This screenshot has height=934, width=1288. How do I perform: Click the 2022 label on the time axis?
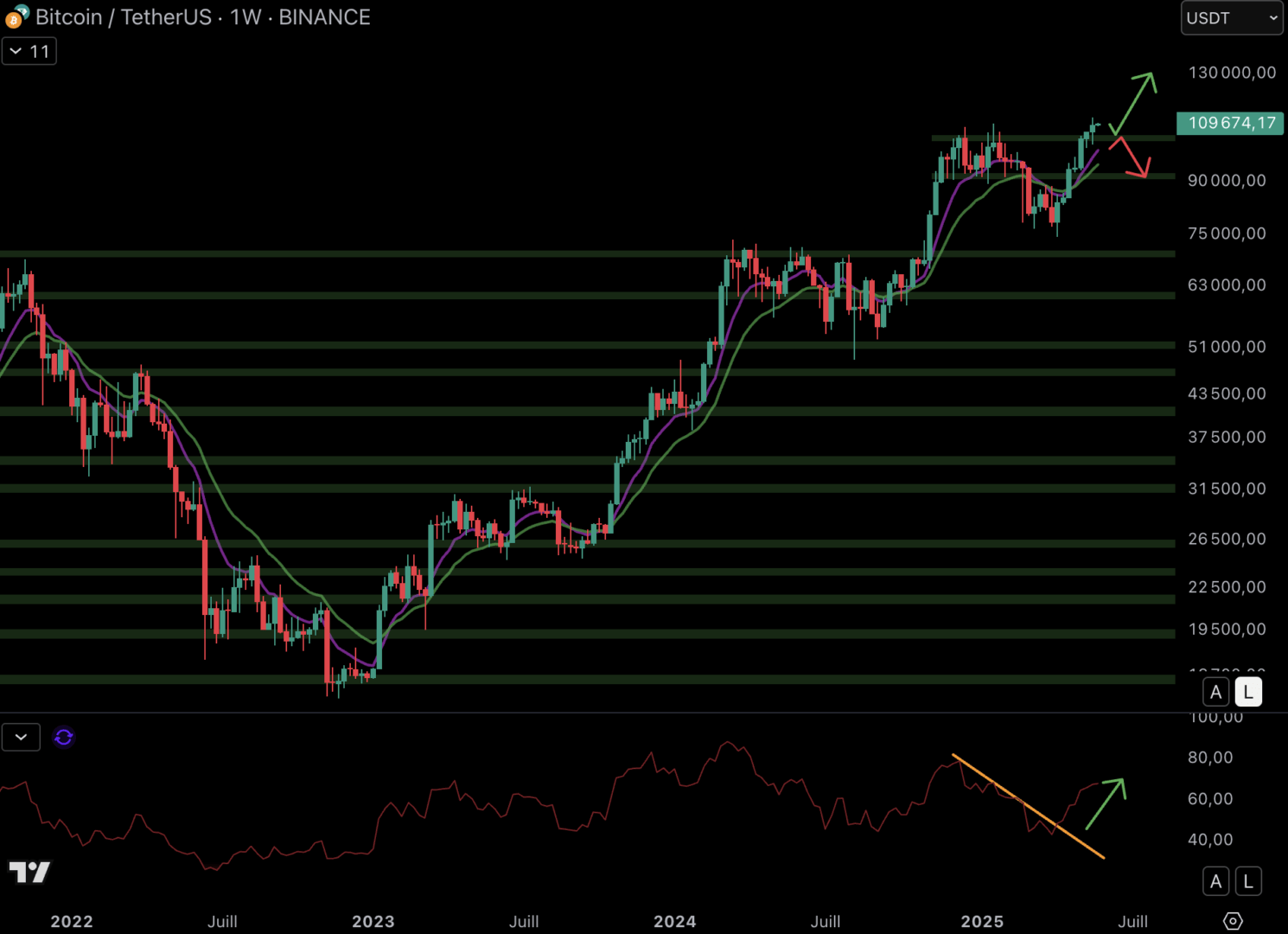(x=72, y=922)
